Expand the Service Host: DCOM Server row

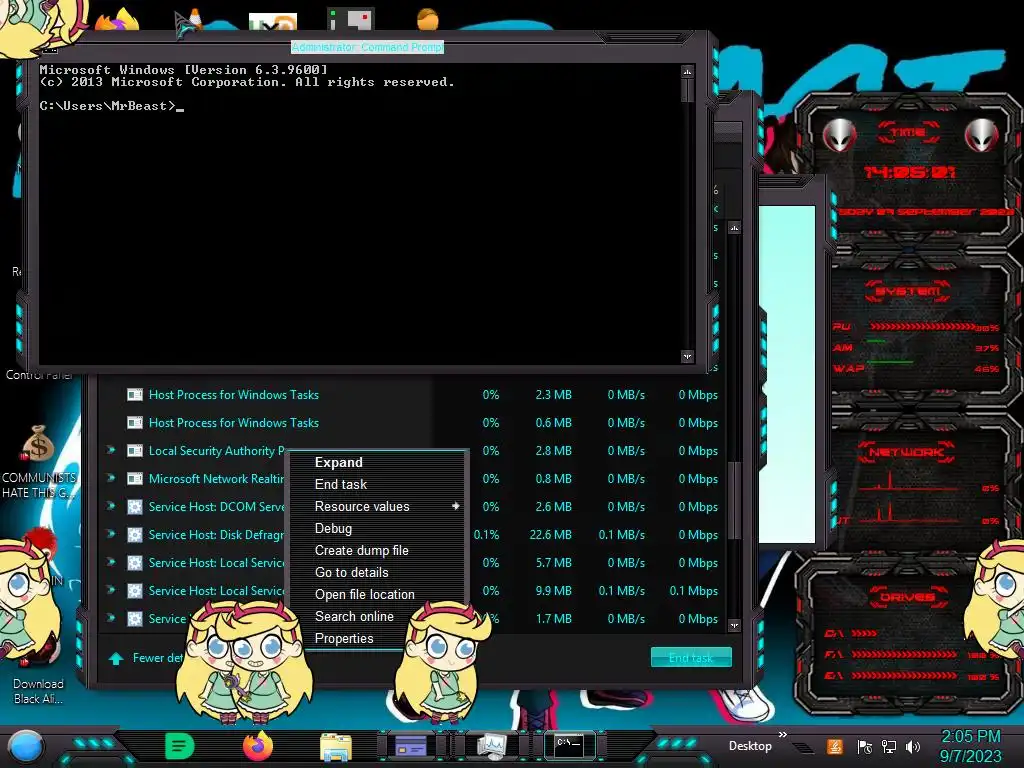[111, 506]
